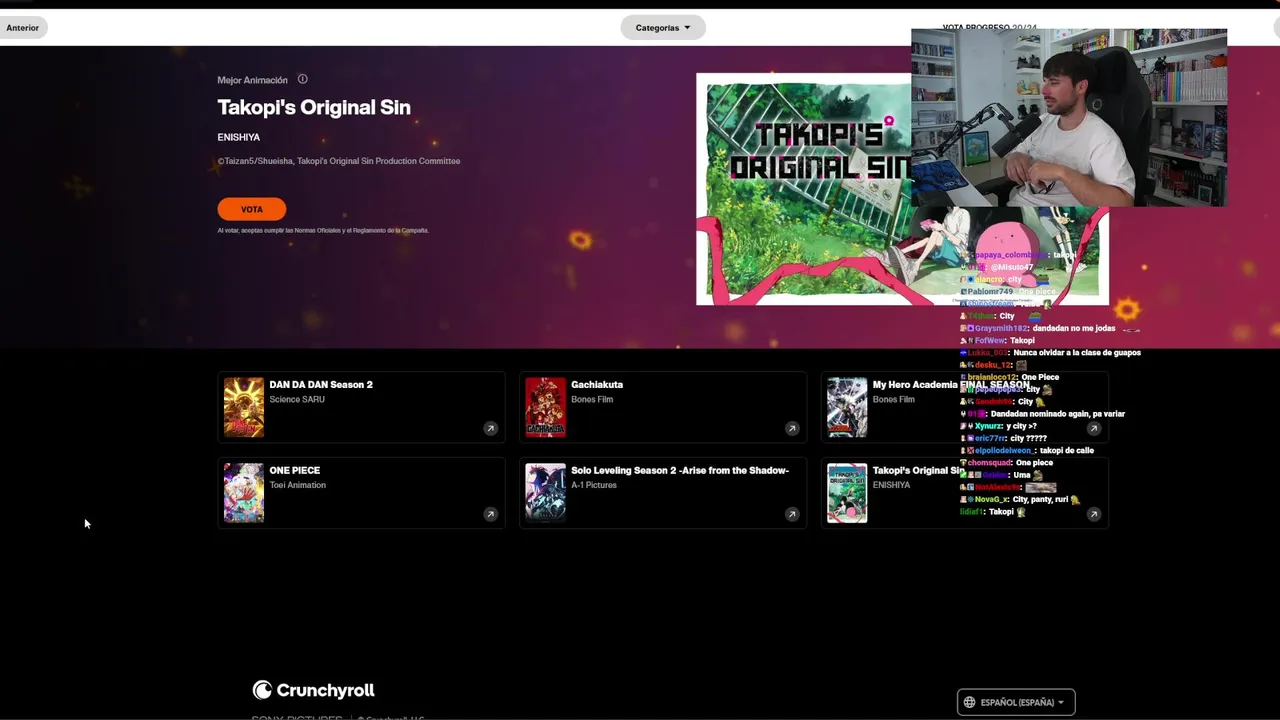Select the Gachiakuta poster thumbnail
Screen dimensions: 1280x720
click(x=546, y=407)
